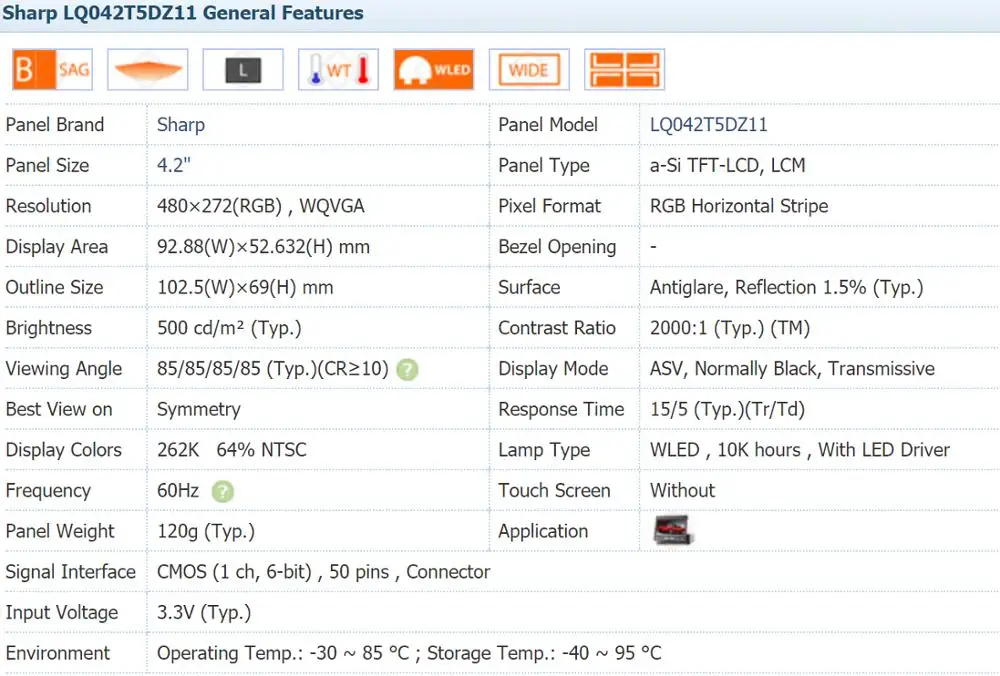This screenshot has width=1000, height=676.
Task: Click the panel type a-Si TFT-LCD, LCM
Action: [728, 165]
